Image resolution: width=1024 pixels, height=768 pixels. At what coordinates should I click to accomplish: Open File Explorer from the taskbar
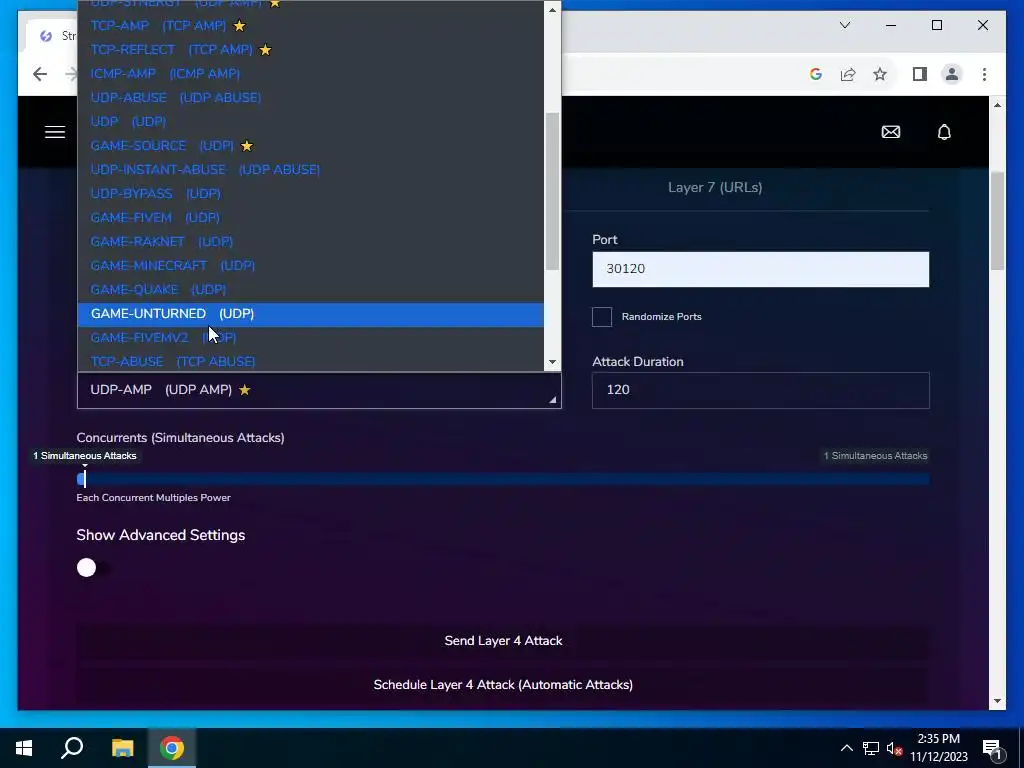(122, 748)
